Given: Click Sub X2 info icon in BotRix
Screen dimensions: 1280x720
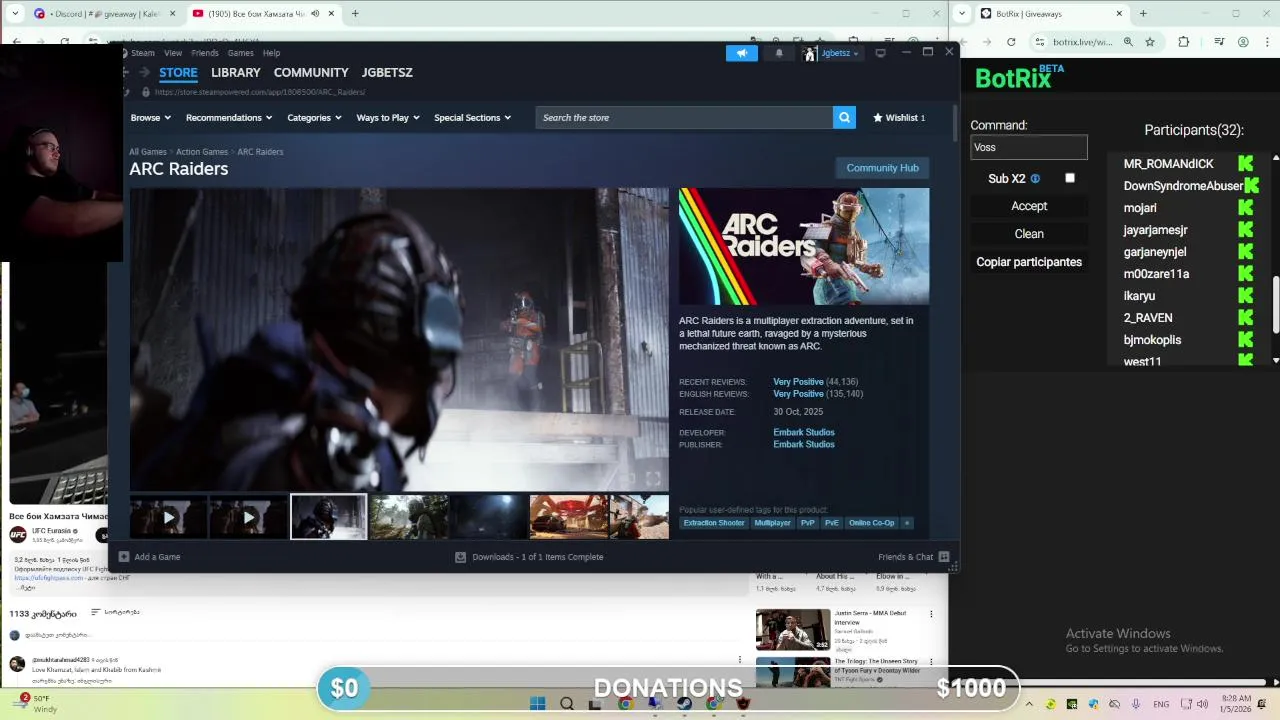Looking at the screenshot, I should pos(1035,179).
